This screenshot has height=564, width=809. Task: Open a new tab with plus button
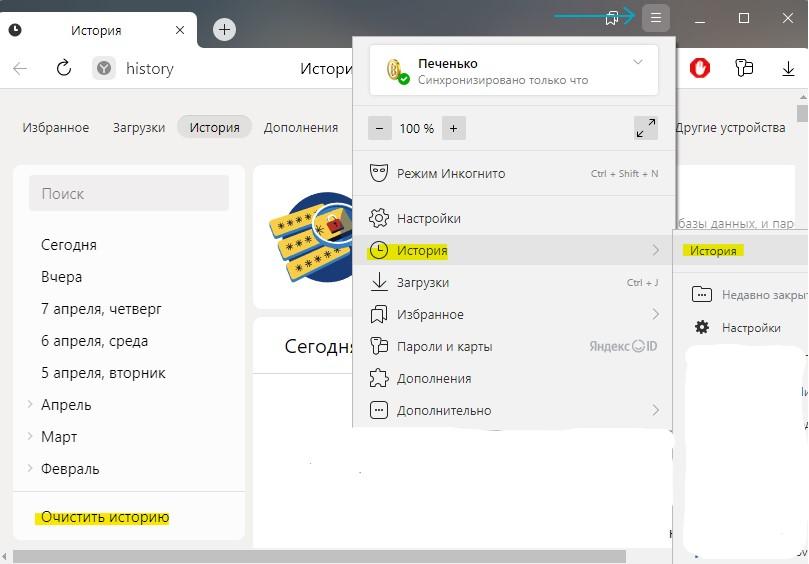tap(224, 29)
